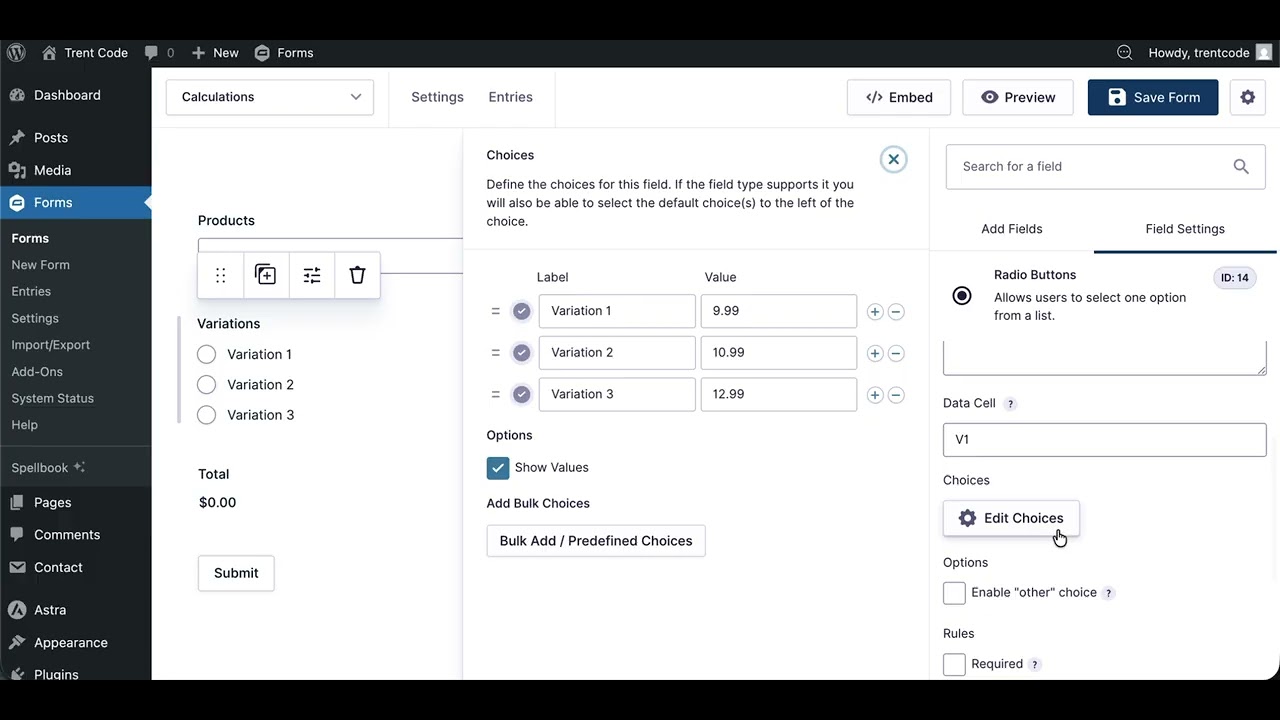Click the Edit Choices button
Image resolution: width=1280 pixels, height=720 pixels.
click(x=1011, y=518)
